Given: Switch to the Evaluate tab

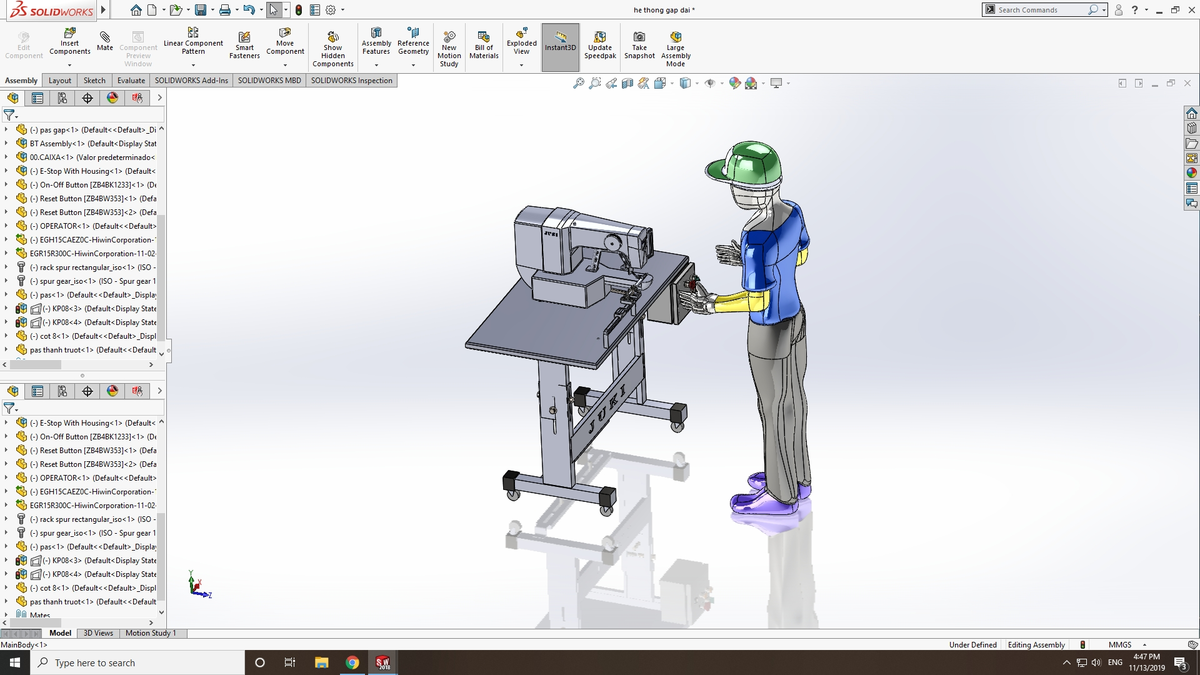Looking at the screenshot, I should coord(131,80).
